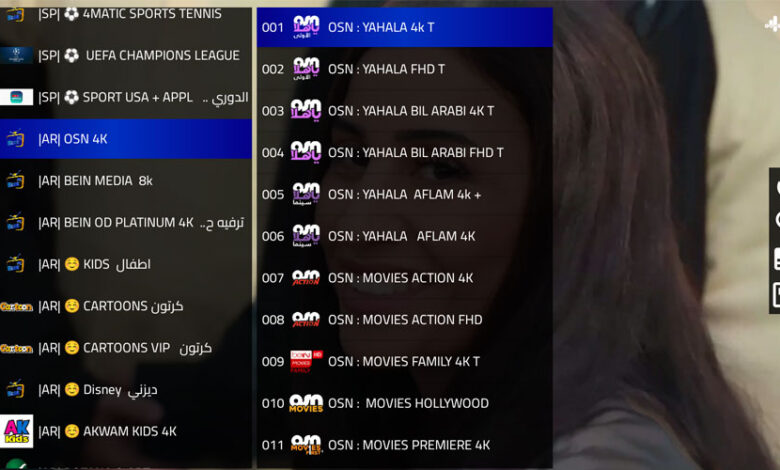Viewport: 780px width, 470px height.
Task: Click the AK Kids channel logo
Action: (x=16, y=431)
